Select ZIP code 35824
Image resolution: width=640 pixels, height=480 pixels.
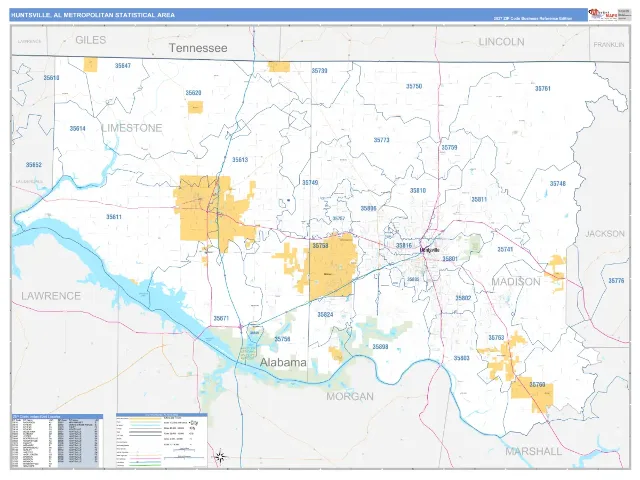pyautogui.click(x=325, y=315)
